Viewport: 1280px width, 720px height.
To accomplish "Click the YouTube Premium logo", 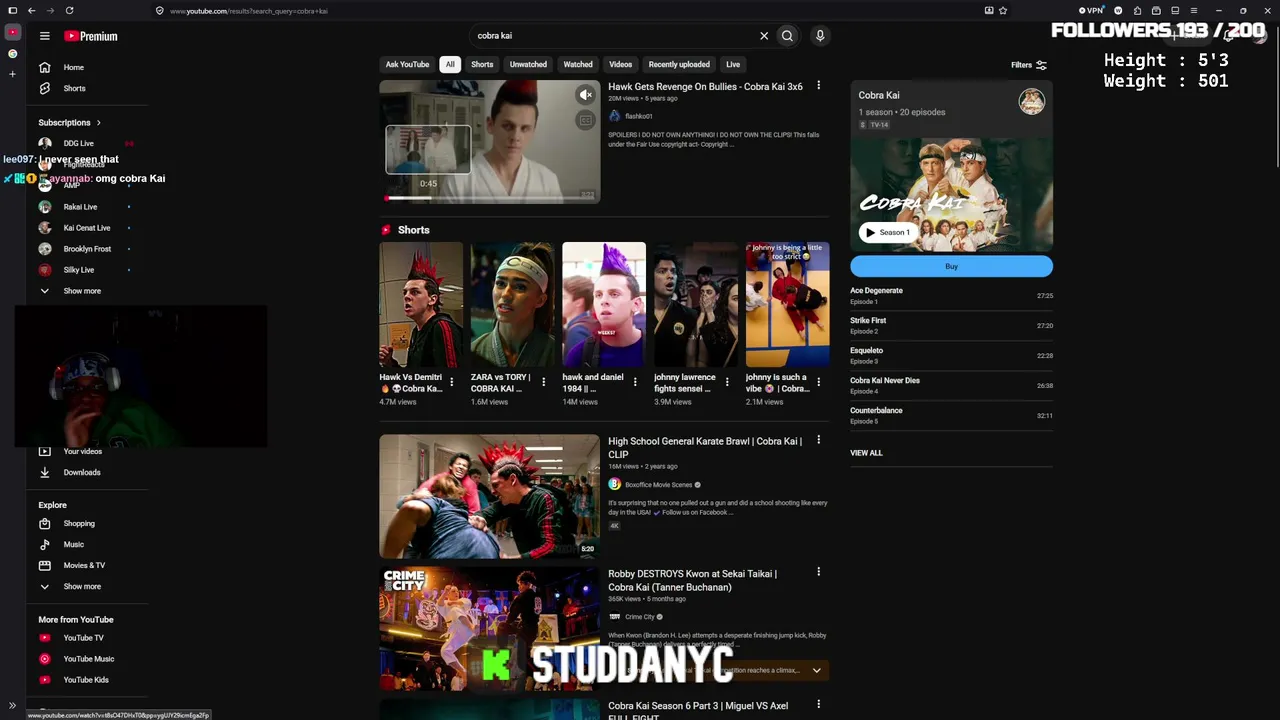I will 91,36.
